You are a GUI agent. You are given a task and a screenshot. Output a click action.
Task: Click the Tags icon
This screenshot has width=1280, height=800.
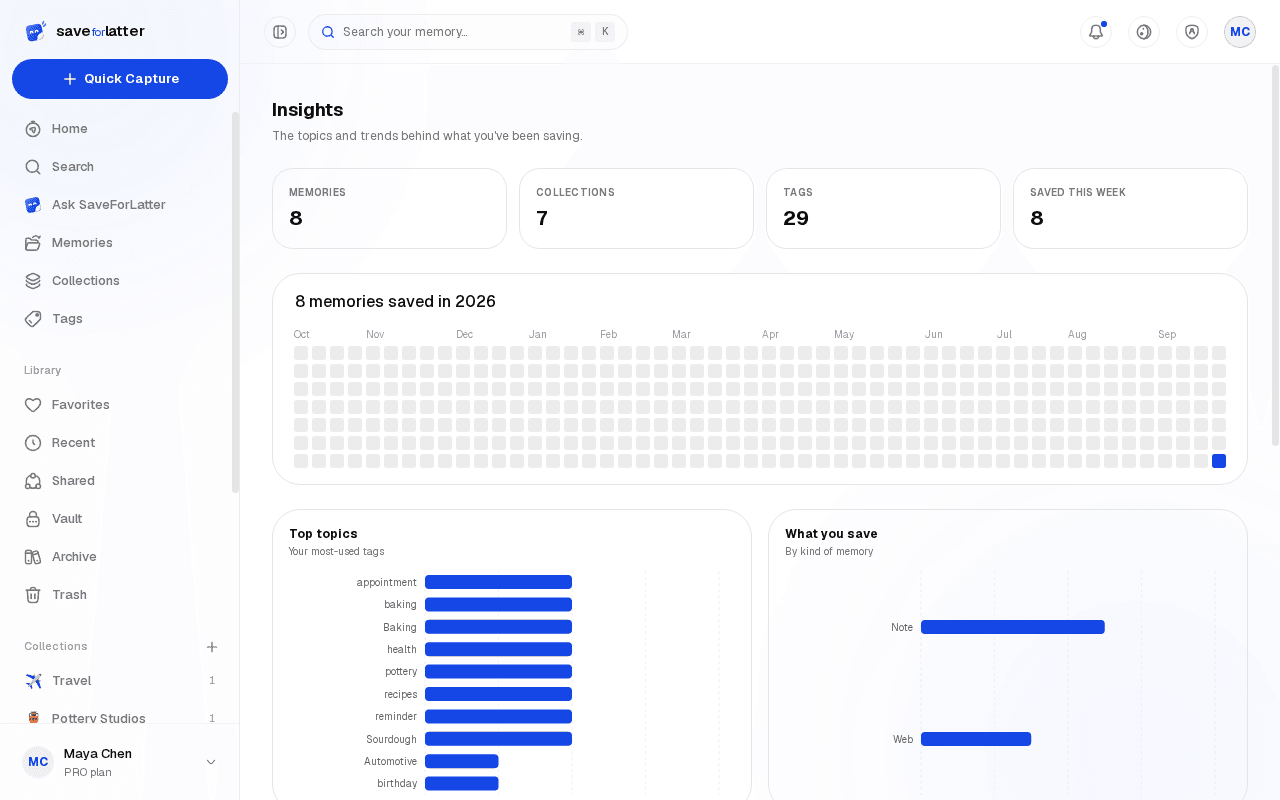click(33, 319)
